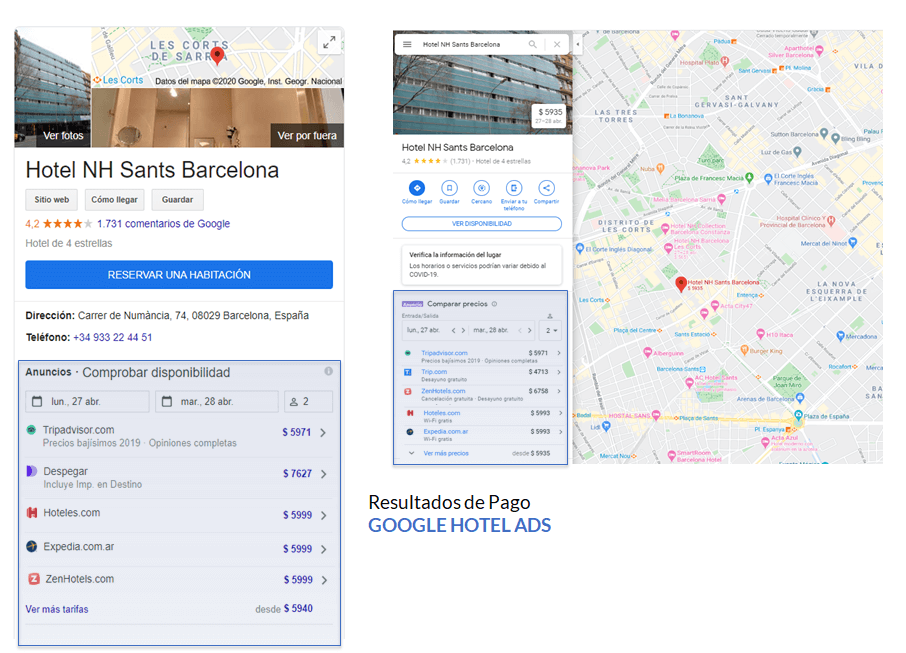Open the Trip.com $ 4713 offer
Image resolution: width=906 pixels, height=653 pixels.
482,375
